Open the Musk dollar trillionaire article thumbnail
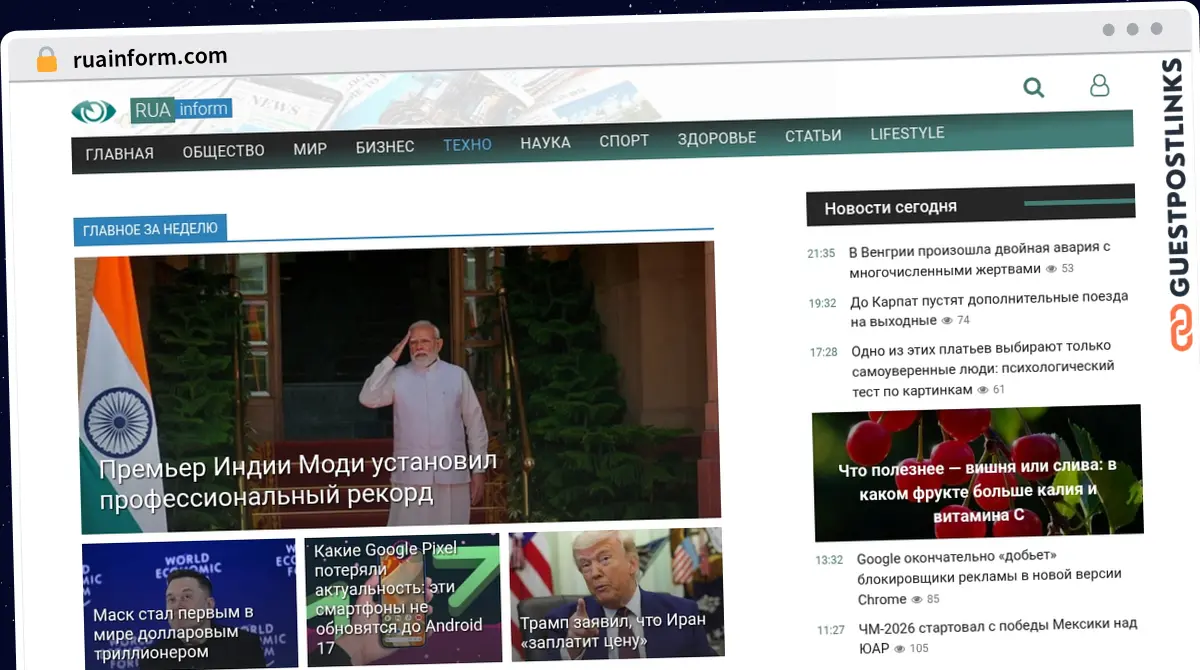The image size is (1200, 670). [189, 604]
